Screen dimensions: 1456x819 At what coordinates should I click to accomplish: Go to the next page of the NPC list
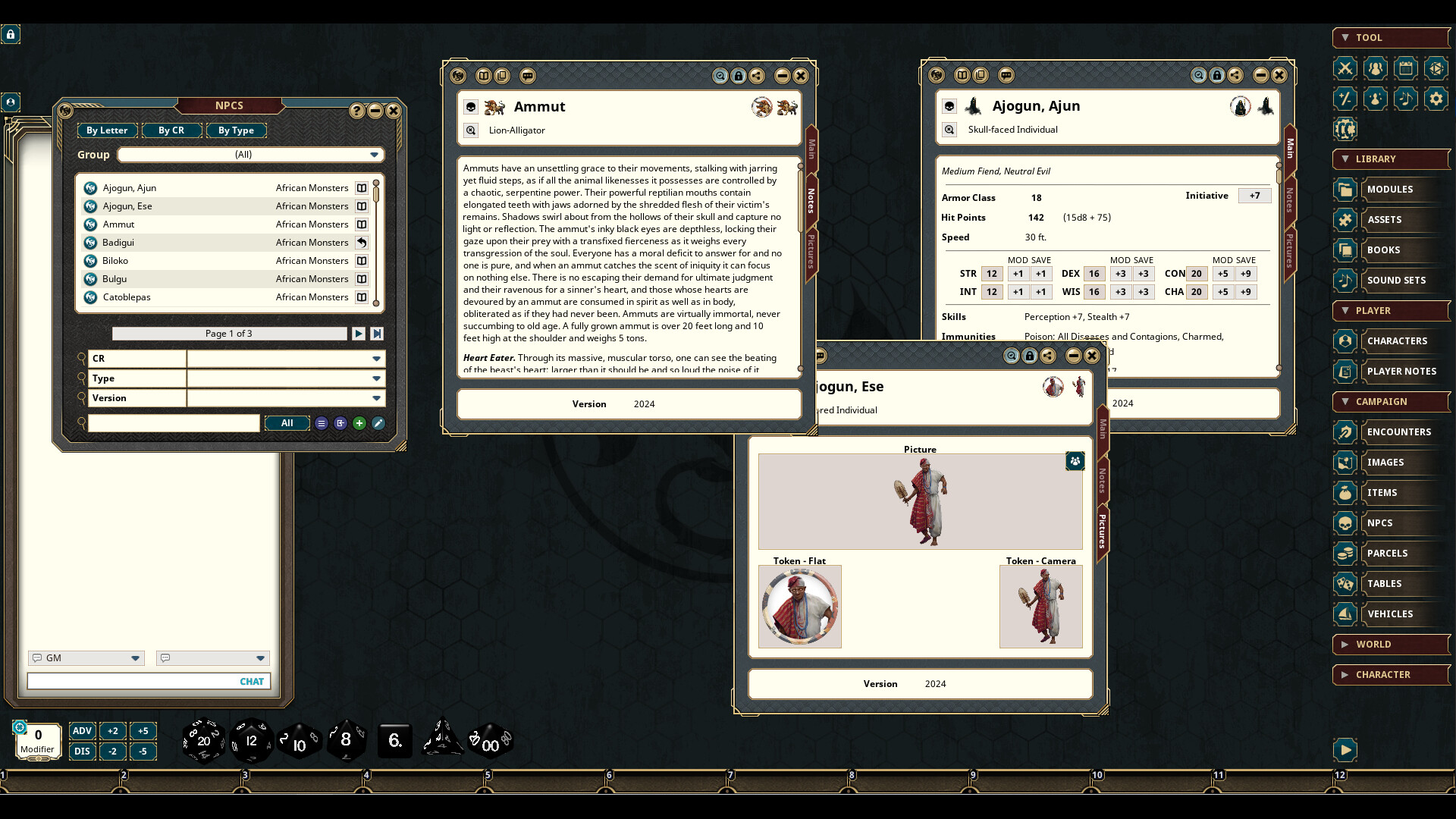coord(359,334)
